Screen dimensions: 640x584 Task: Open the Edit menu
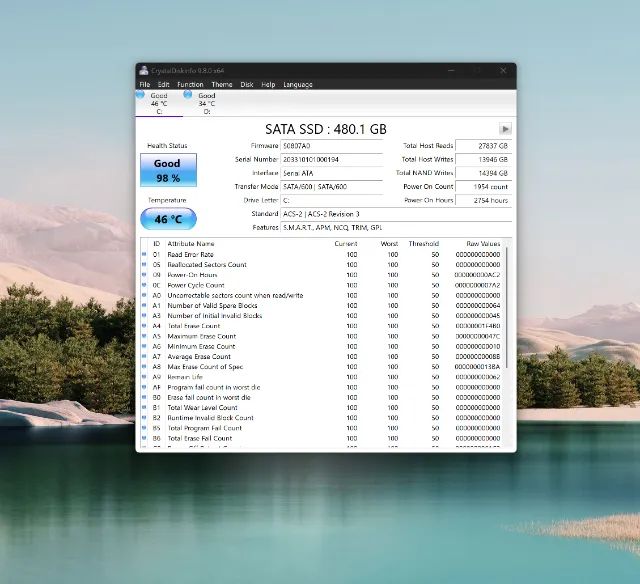(163, 84)
